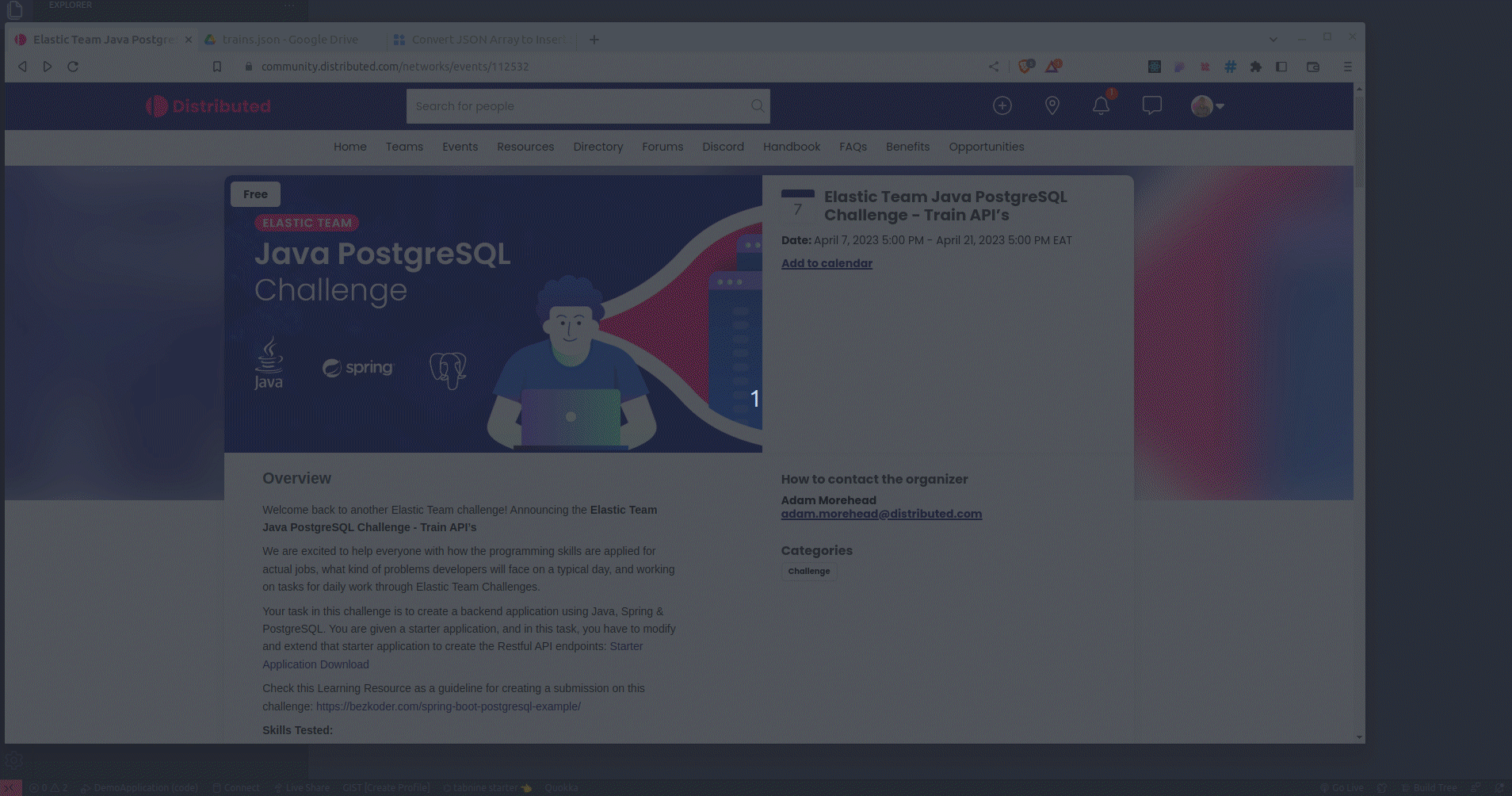Open the location pin icon in header

point(1052,105)
